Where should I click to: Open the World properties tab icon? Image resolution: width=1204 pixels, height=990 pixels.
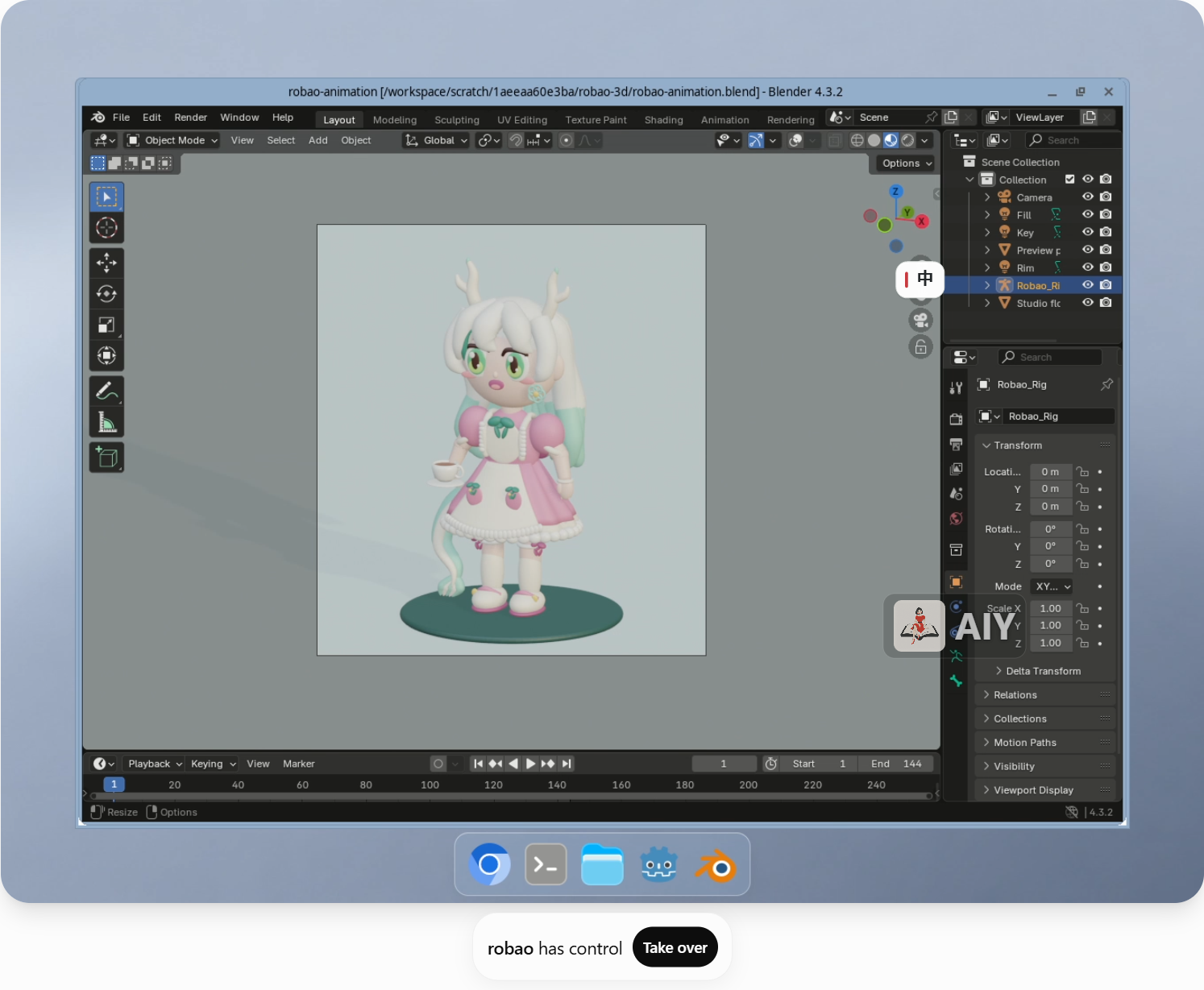(x=956, y=519)
